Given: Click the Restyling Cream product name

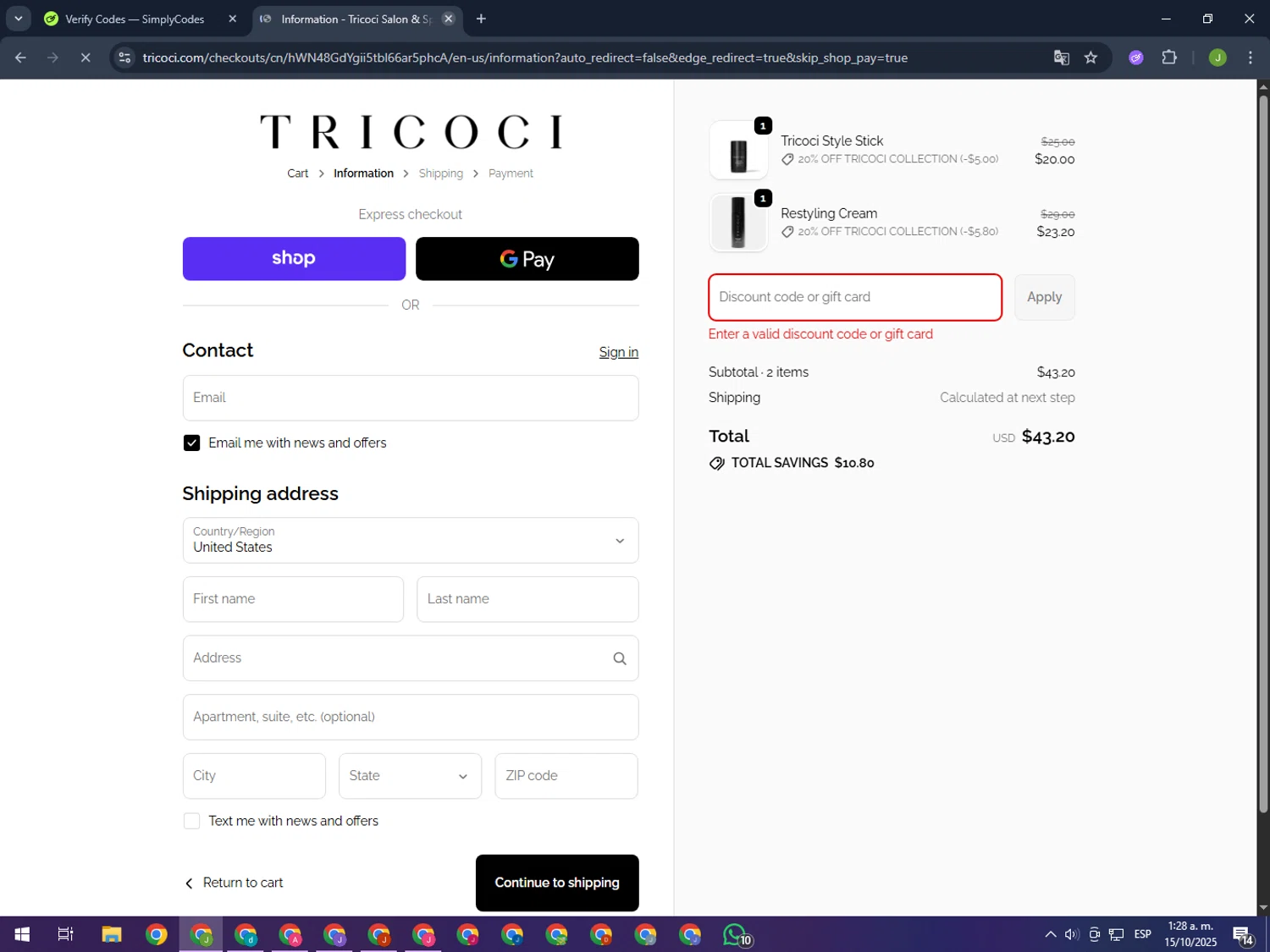Looking at the screenshot, I should (x=829, y=213).
